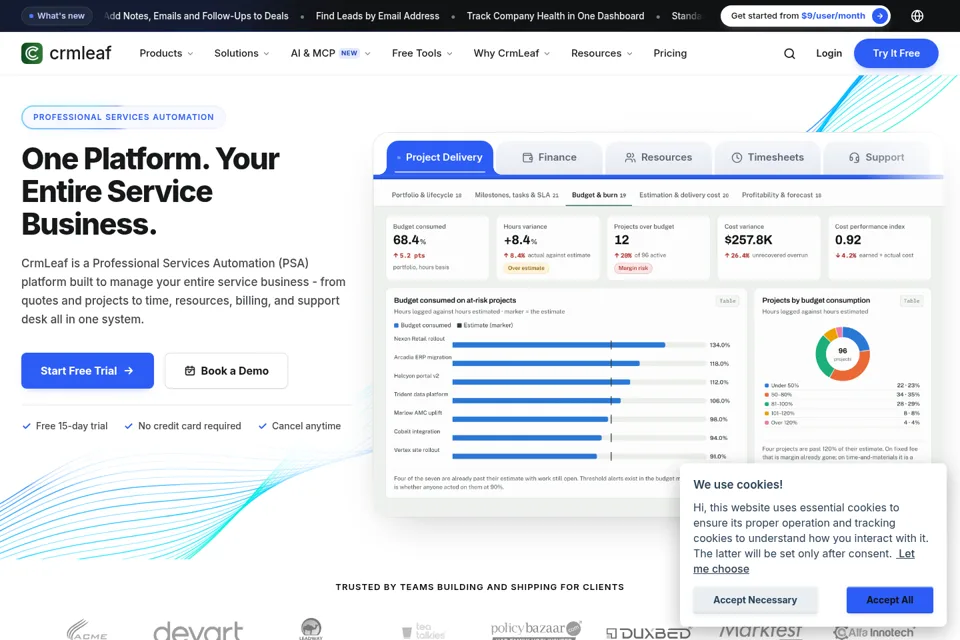The height and width of the screenshot is (640, 960).
Task: Expand the AI & MCP menu
Action: pyautogui.click(x=331, y=53)
